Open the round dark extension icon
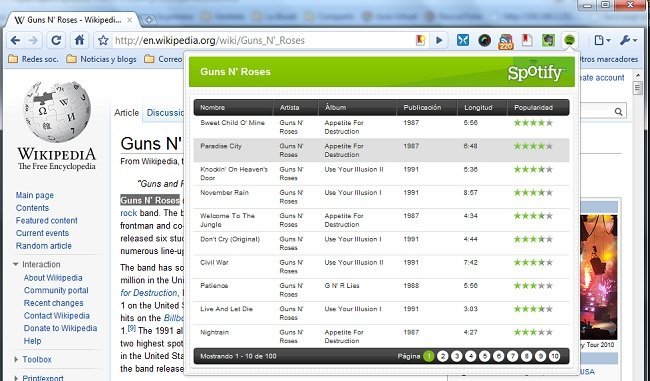The width and height of the screenshot is (650, 381). tap(484, 40)
